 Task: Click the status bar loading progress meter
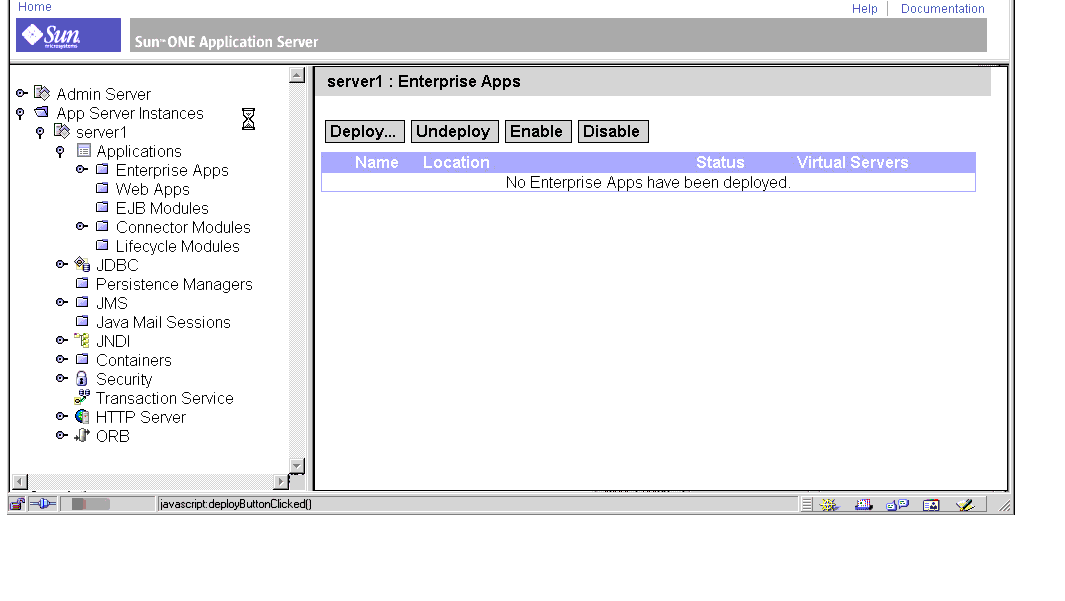[x=107, y=504]
